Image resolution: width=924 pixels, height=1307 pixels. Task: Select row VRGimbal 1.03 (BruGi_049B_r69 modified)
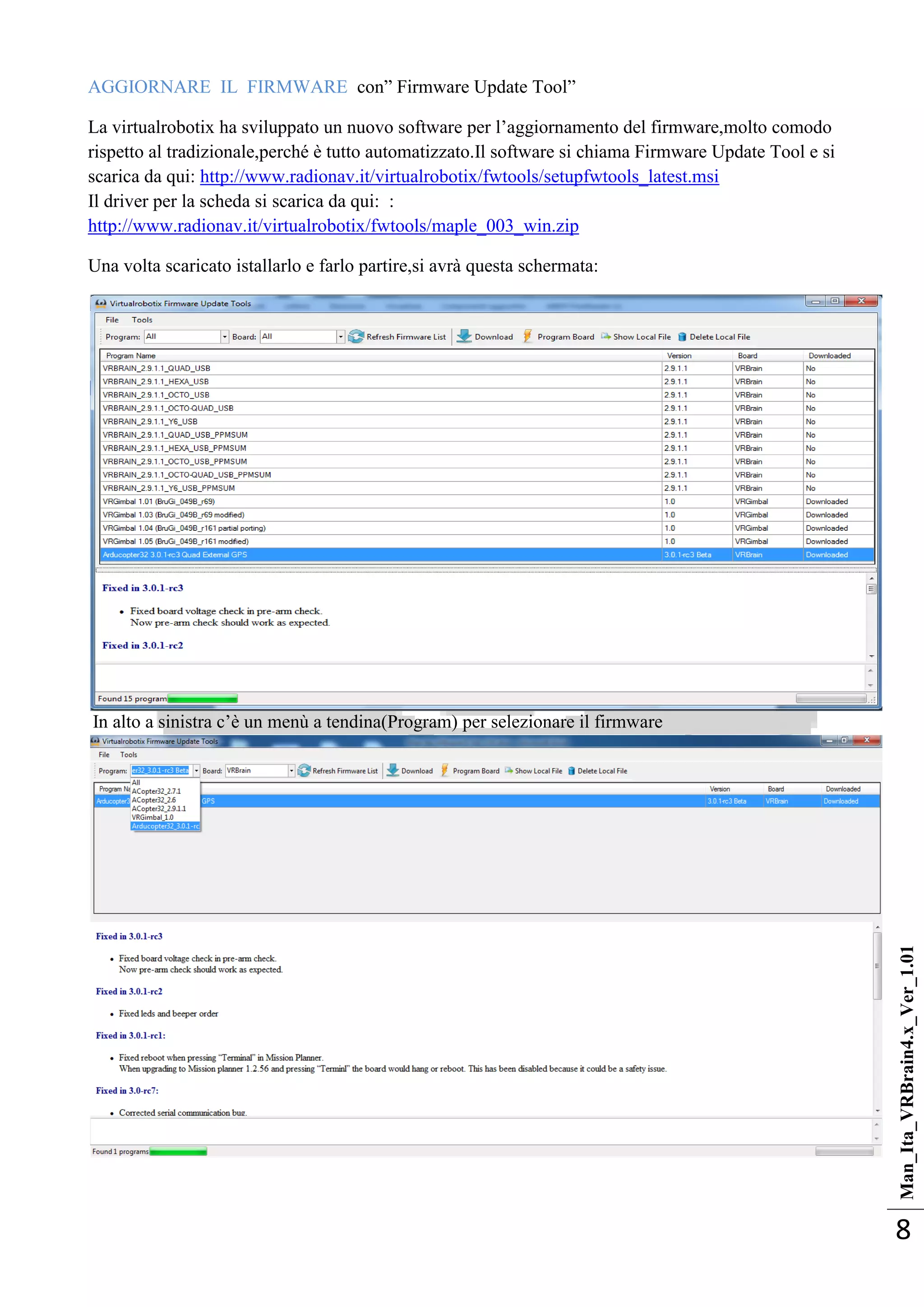click(487, 514)
